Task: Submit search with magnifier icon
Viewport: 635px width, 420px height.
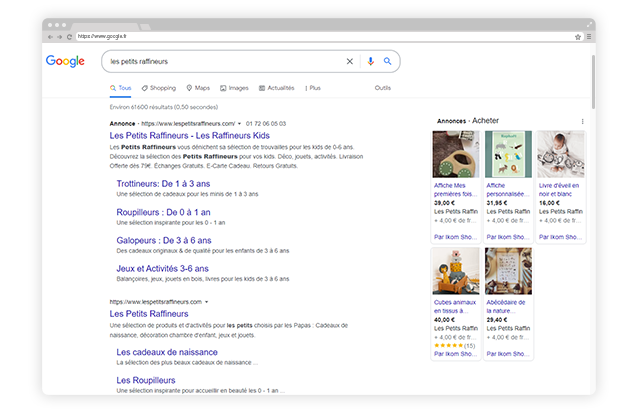Action: pos(388,61)
